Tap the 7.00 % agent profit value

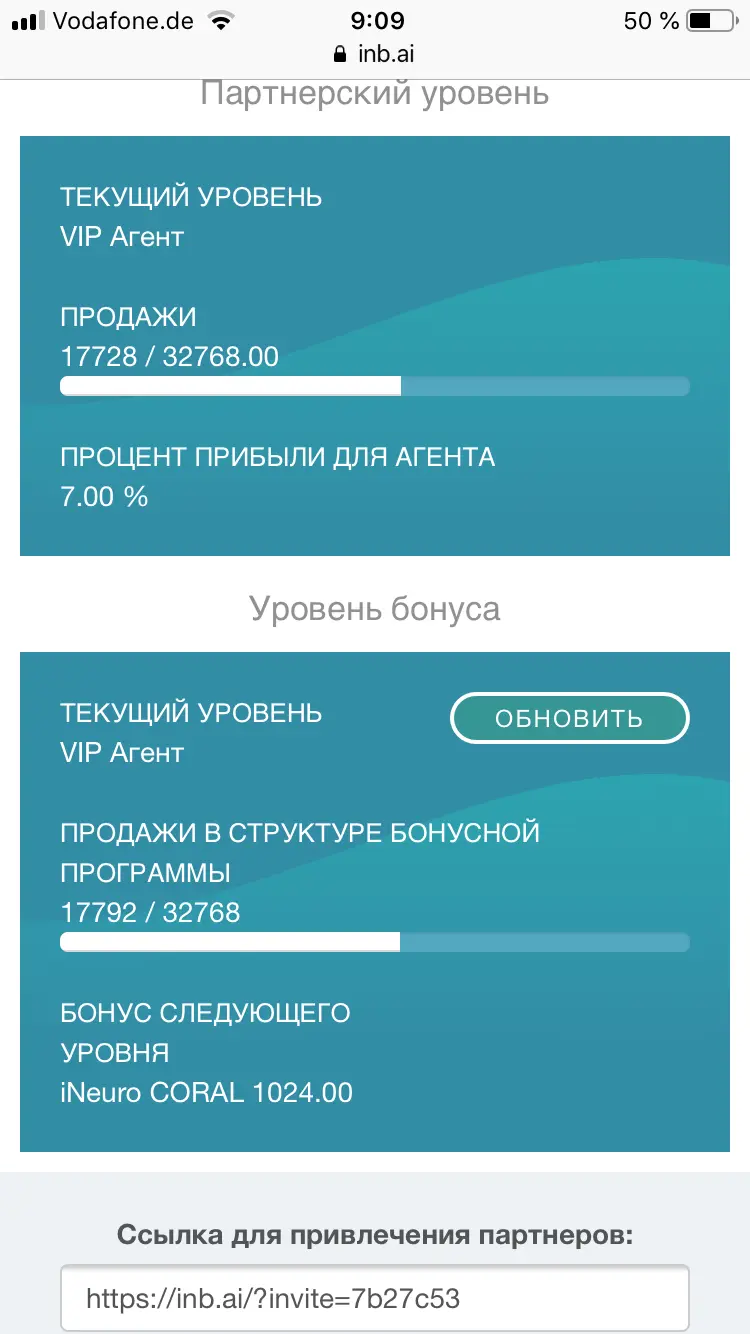(104, 496)
